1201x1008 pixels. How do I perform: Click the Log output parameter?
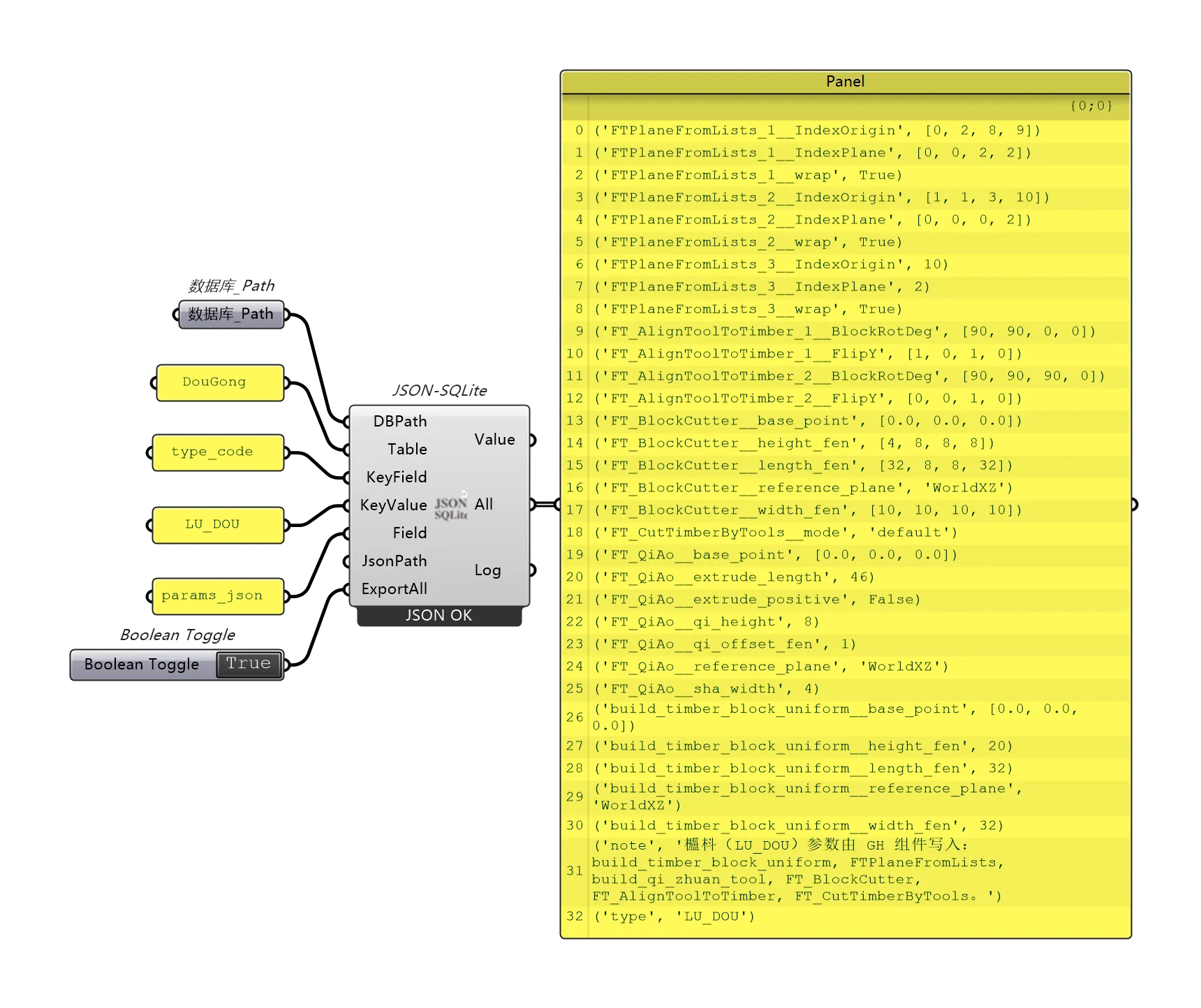487,570
